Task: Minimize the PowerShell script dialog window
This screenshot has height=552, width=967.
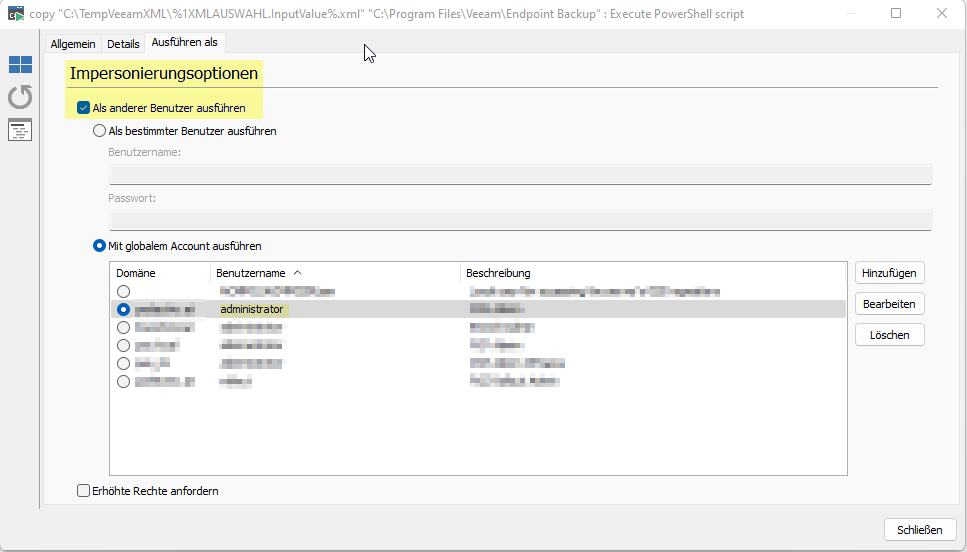Action: point(850,14)
